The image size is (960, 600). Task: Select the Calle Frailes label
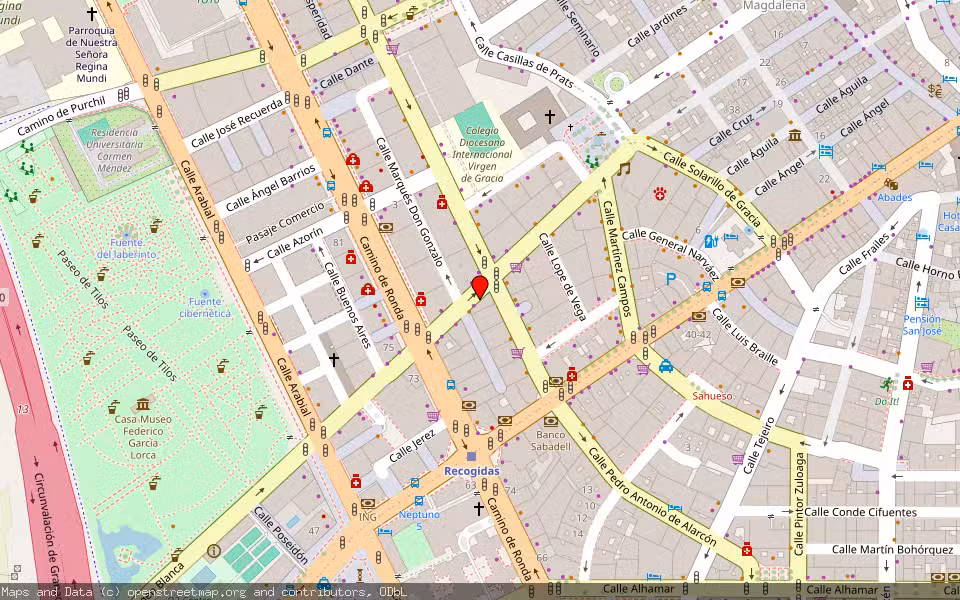tap(864, 253)
